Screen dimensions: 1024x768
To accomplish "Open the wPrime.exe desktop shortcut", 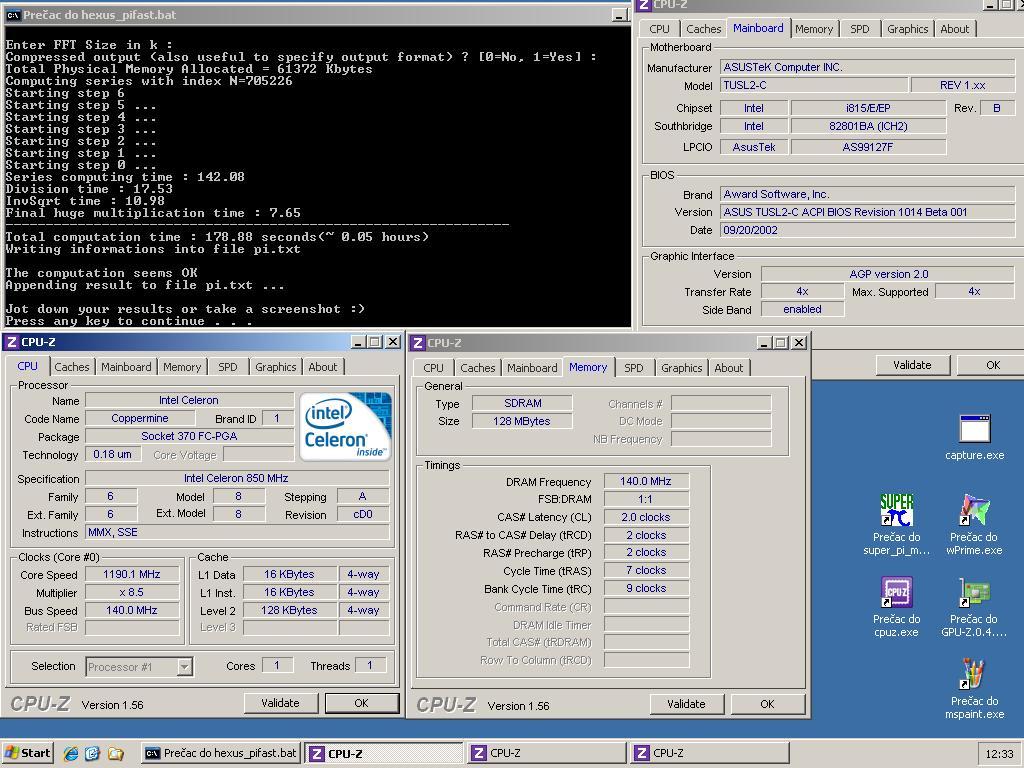I will click(974, 524).
